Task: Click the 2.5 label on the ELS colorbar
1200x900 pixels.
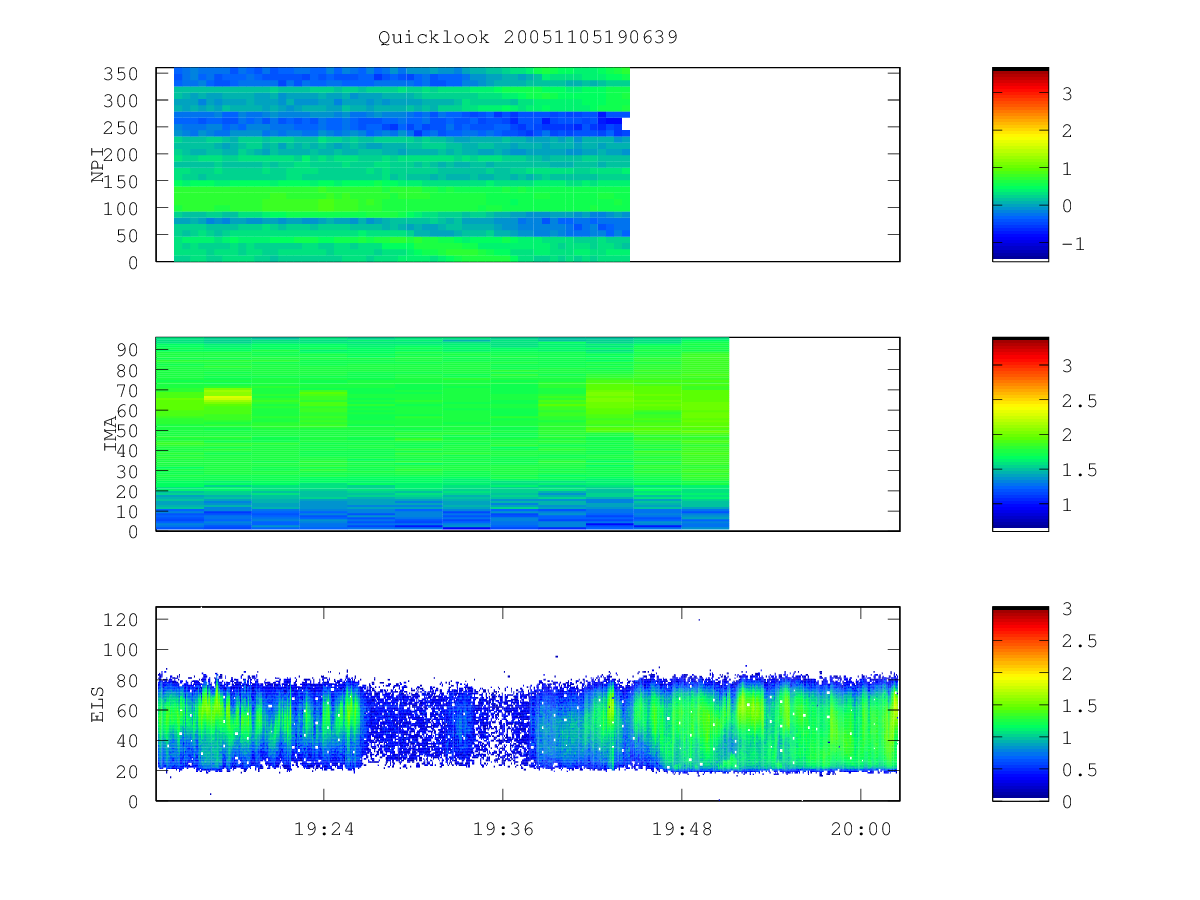Action: [1079, 641]
